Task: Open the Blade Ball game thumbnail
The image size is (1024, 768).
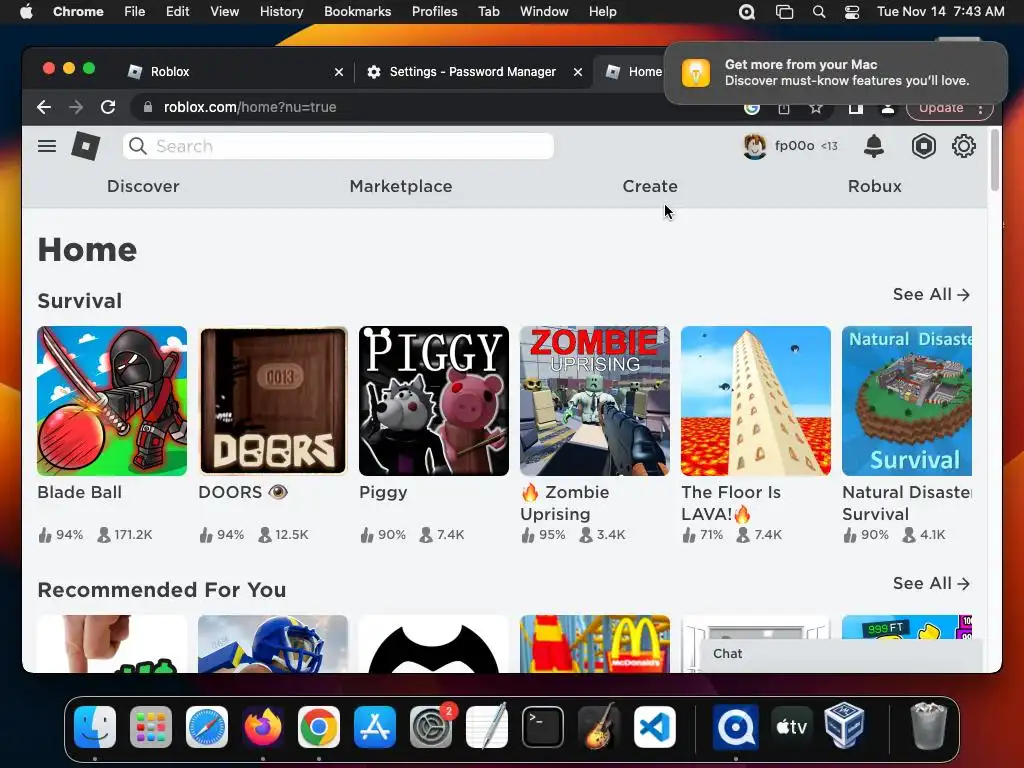Action: click(112, 401)
